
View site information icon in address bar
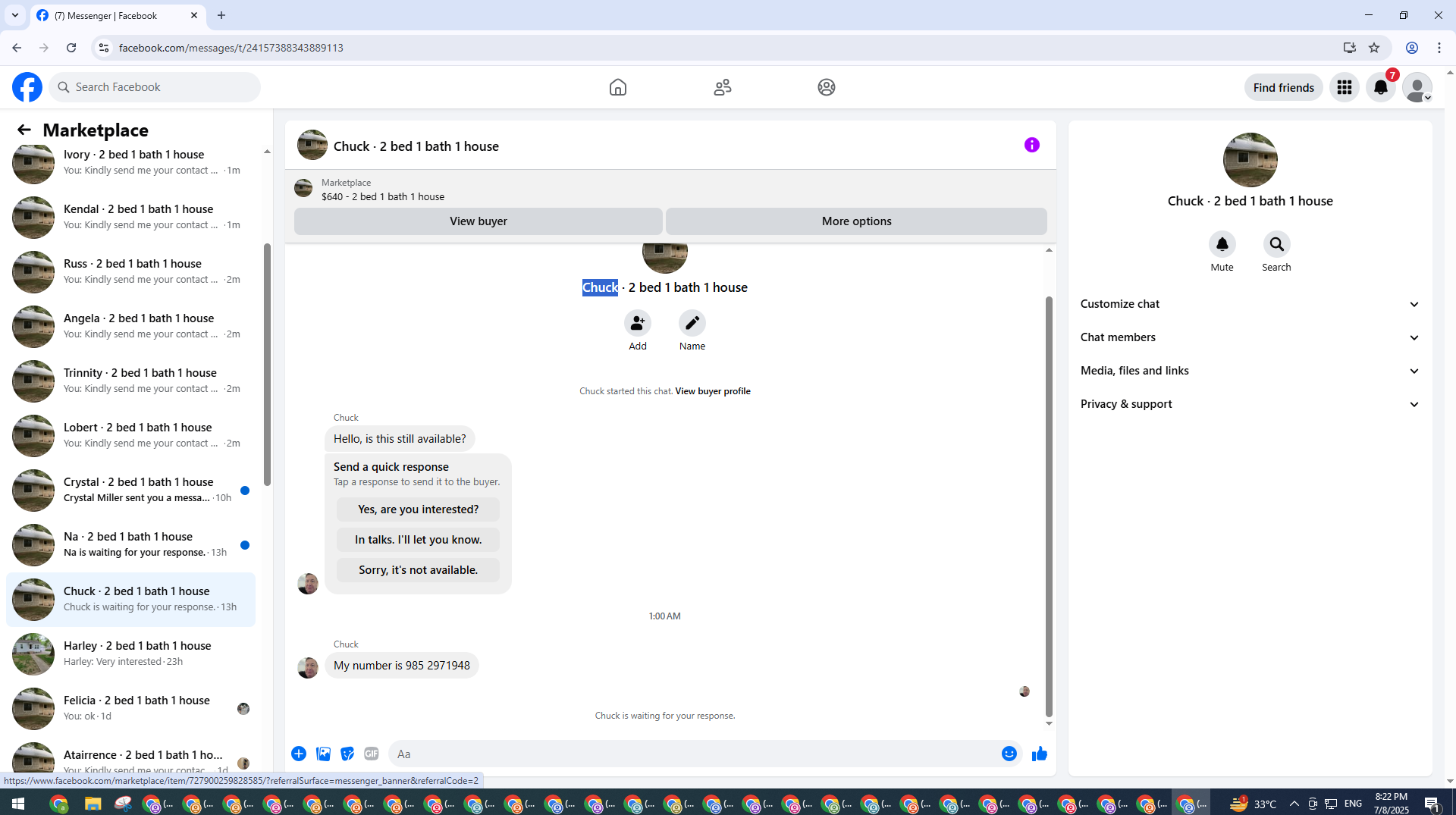[x=104, y=48]
